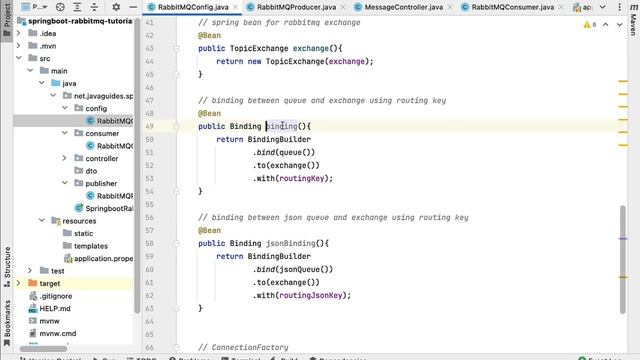
Task: Select RabbitMQ class under consumer package
Action: (109, 146)
